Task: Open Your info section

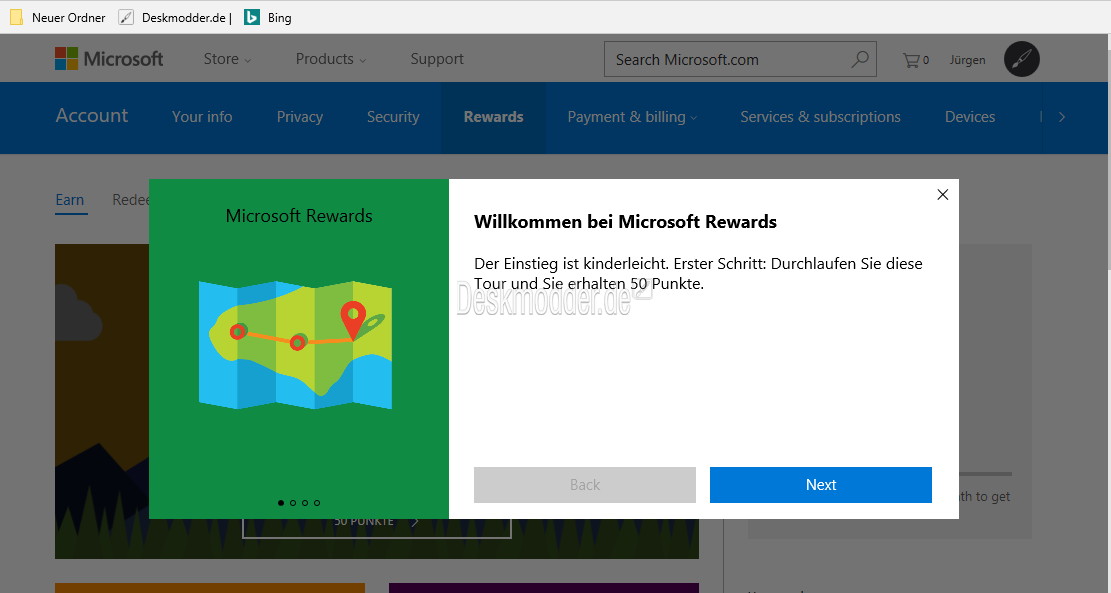Action: 202,117
